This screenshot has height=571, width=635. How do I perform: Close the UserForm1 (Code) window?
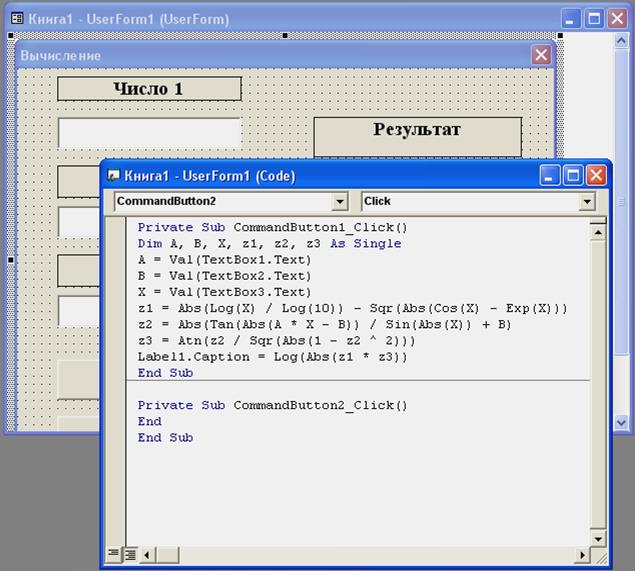coord(596,176)
